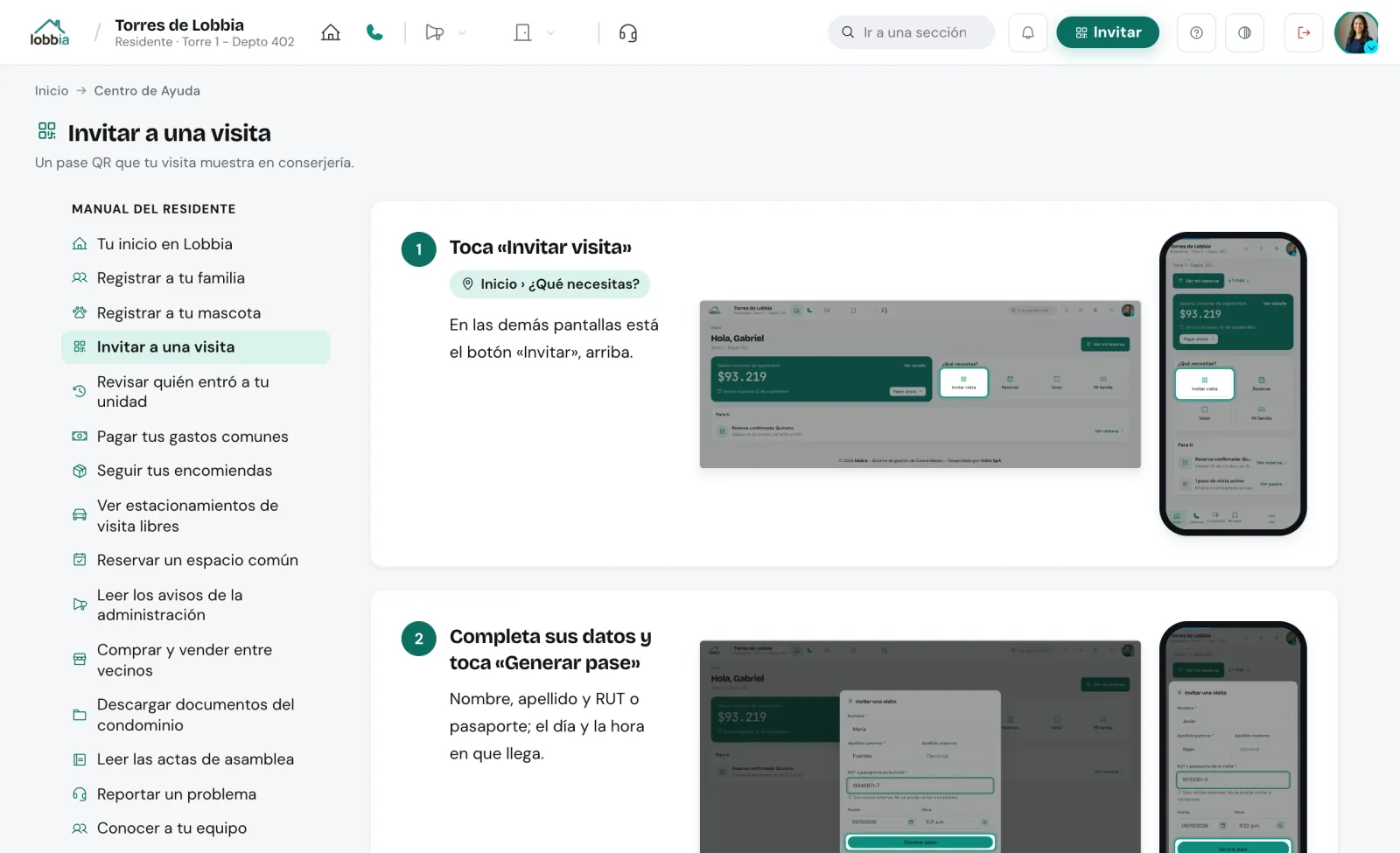Click 'MANUAL DEL RESIDENTE' sidebar heading
The image size is (1400, 853).
(154, 209)
